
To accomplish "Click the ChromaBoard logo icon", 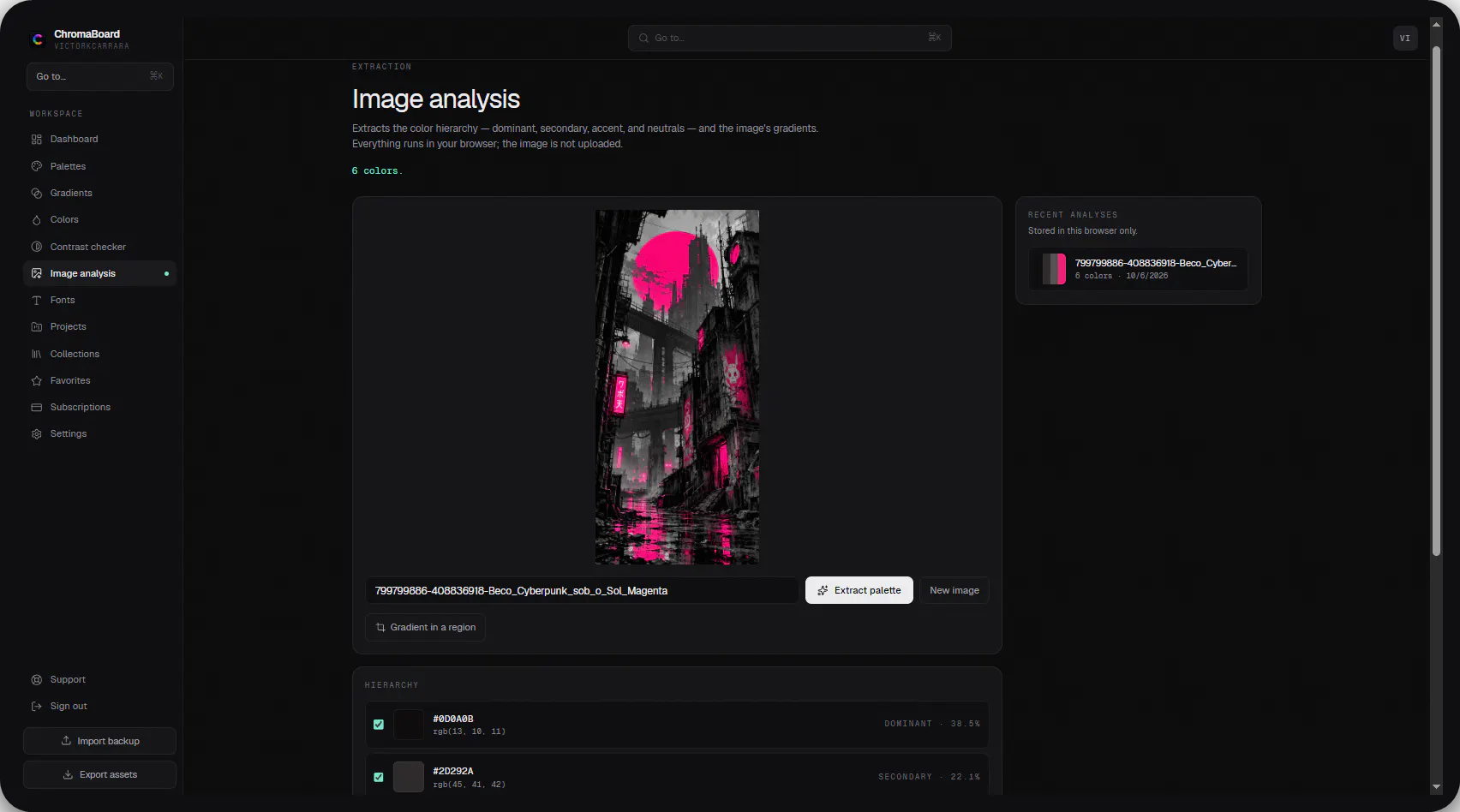I will point(38,39).
